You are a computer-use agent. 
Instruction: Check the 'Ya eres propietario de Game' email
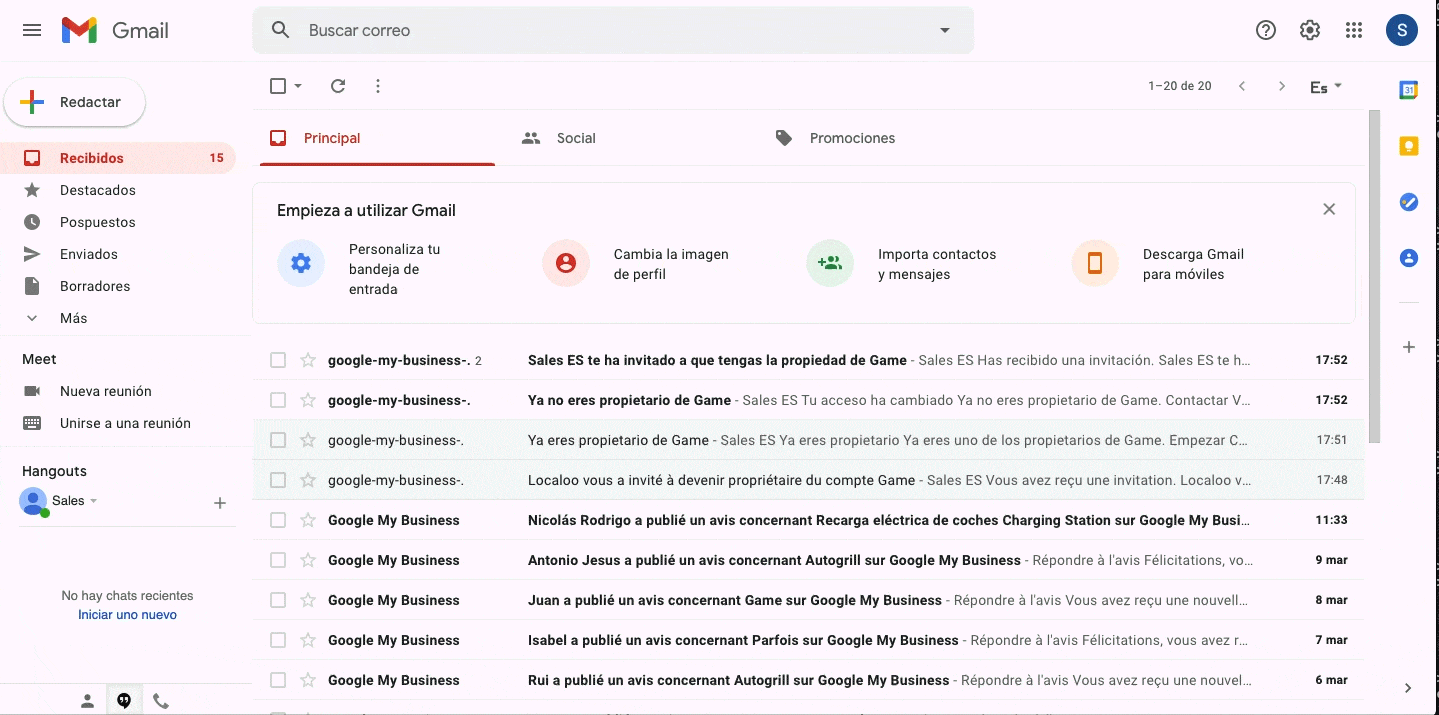point(278,440)
